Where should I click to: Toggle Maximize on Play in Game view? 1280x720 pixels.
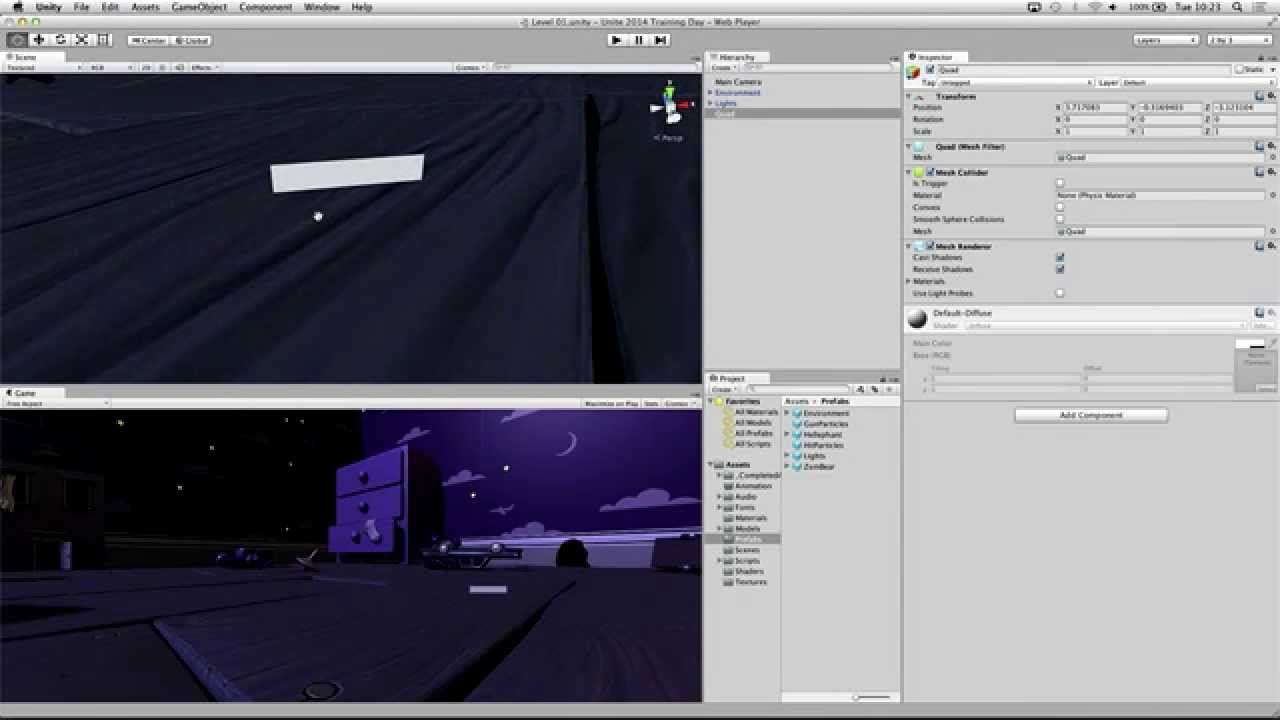pos(611,403)
